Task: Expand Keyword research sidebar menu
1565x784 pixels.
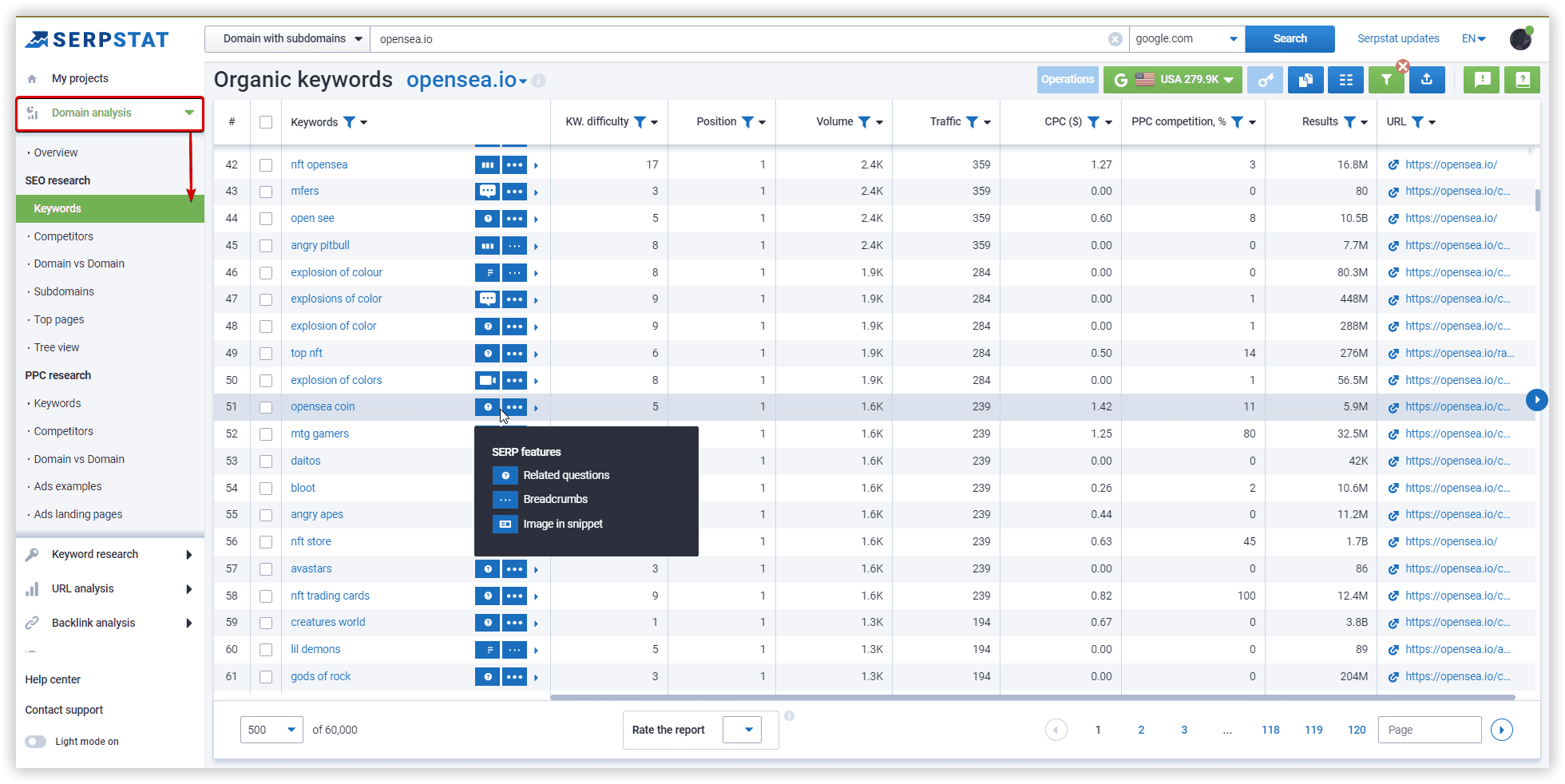Action: pyautogui.click(x=109, y=555)
